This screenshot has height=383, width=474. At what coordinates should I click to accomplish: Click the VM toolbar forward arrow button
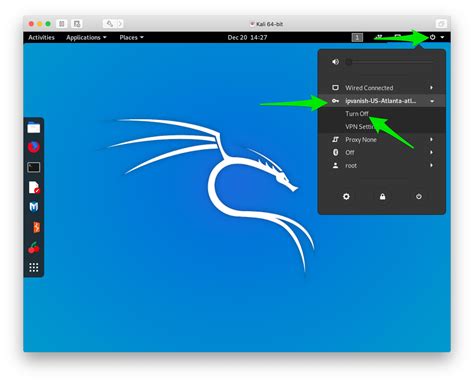[120, 24]
